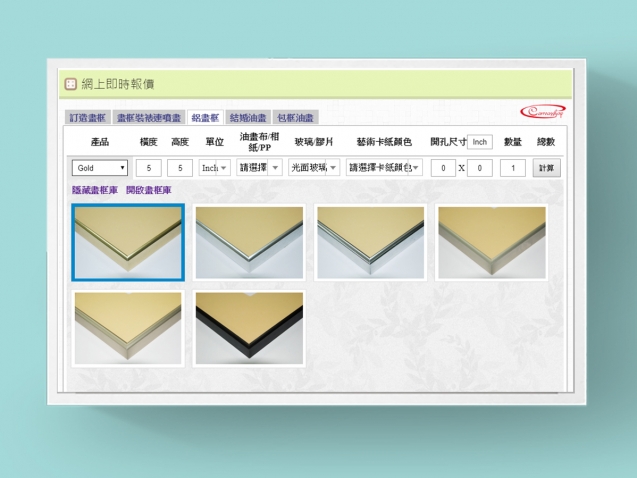Click the 橫度 width input field
Viewport: 637px width, 478px height.
[149, 168]
